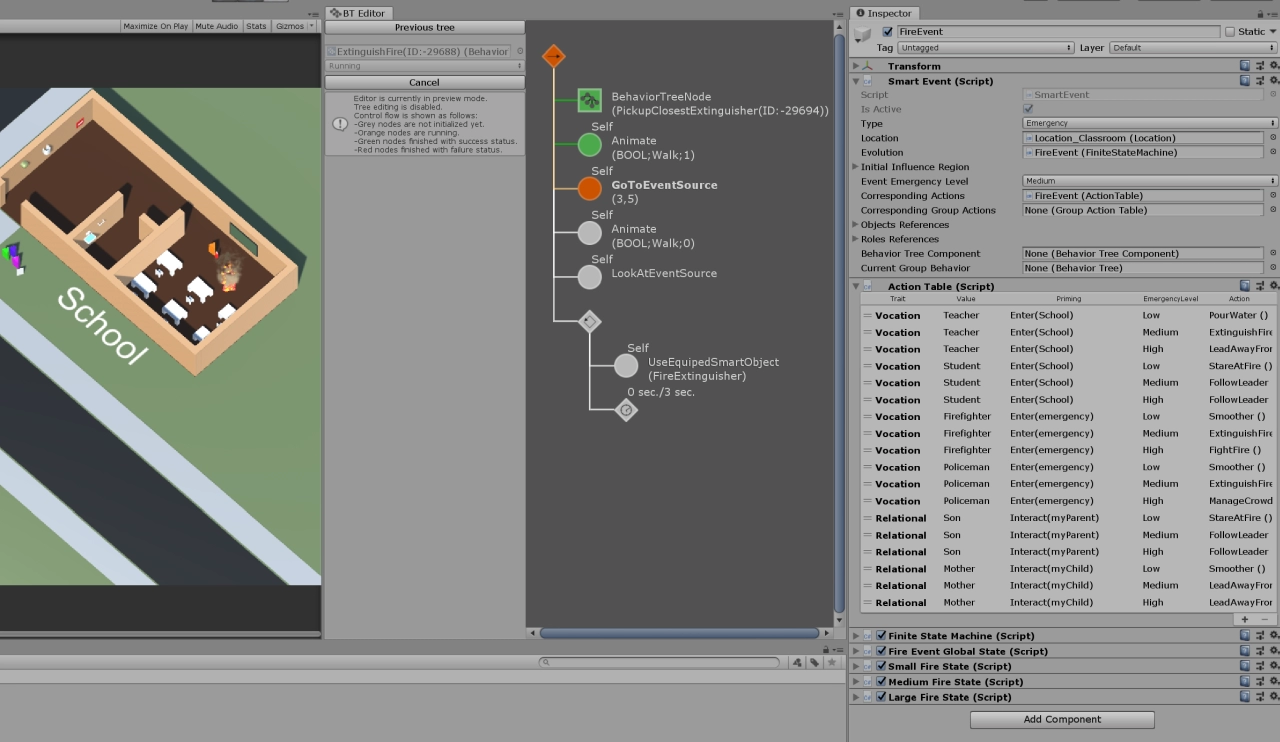
Task: Expand the Transform component
Action: pyautogui.click(x=855, y=65)
